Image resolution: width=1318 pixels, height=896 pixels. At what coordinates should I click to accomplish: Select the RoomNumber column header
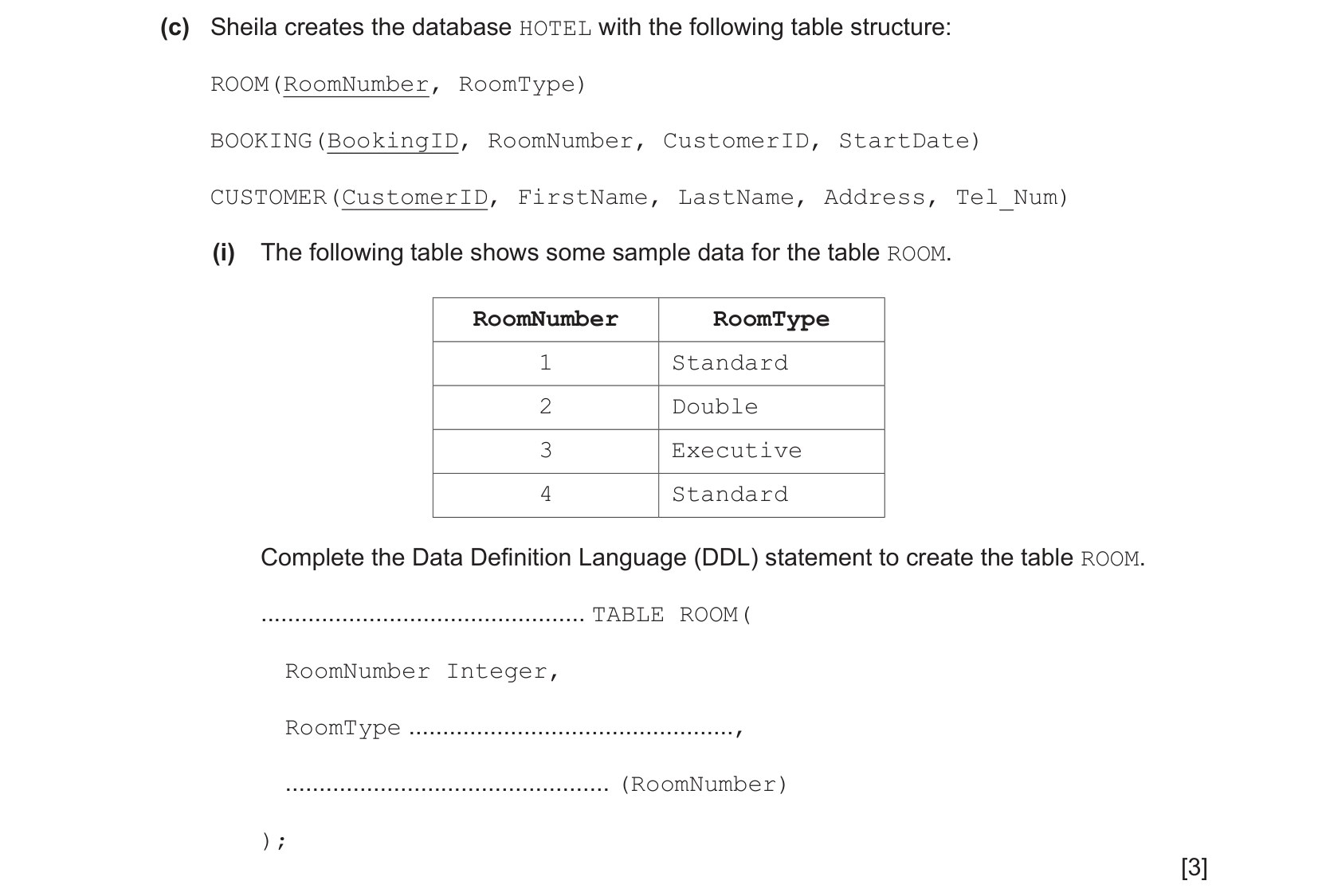(x=546, y=319)
